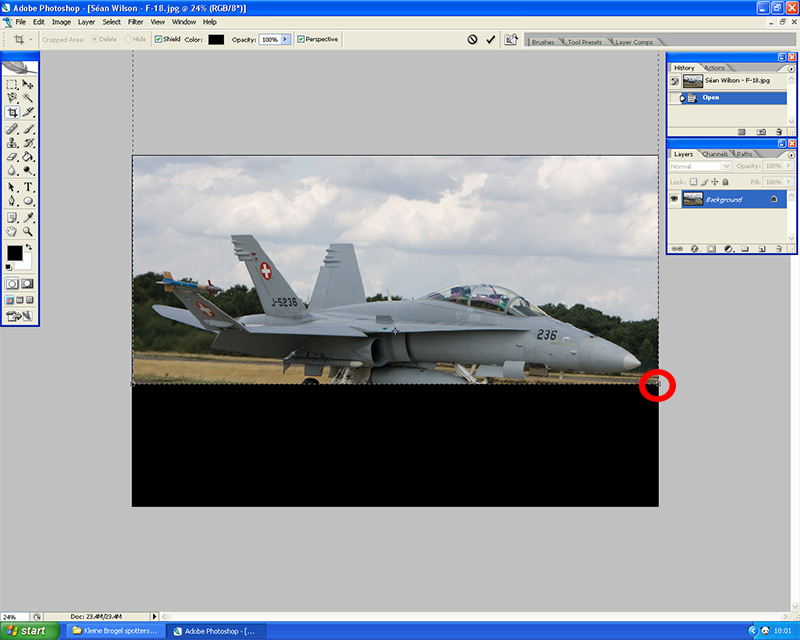Commit the crop with the checkmark
This screenshot has height=640, width=800.
[490, 39]
